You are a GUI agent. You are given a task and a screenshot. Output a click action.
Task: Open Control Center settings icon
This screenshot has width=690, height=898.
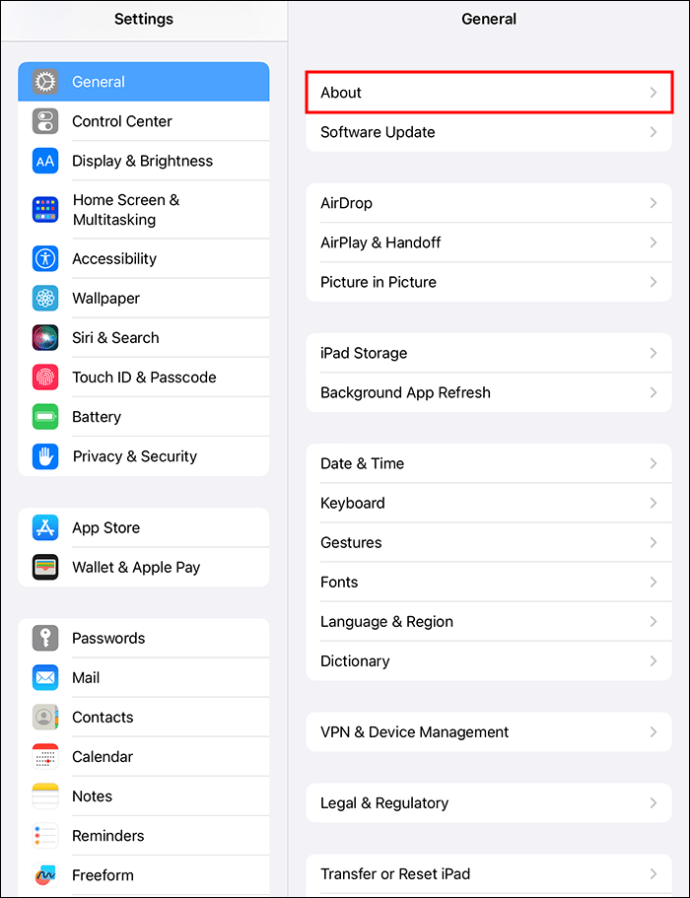click(x=45, y=121)
